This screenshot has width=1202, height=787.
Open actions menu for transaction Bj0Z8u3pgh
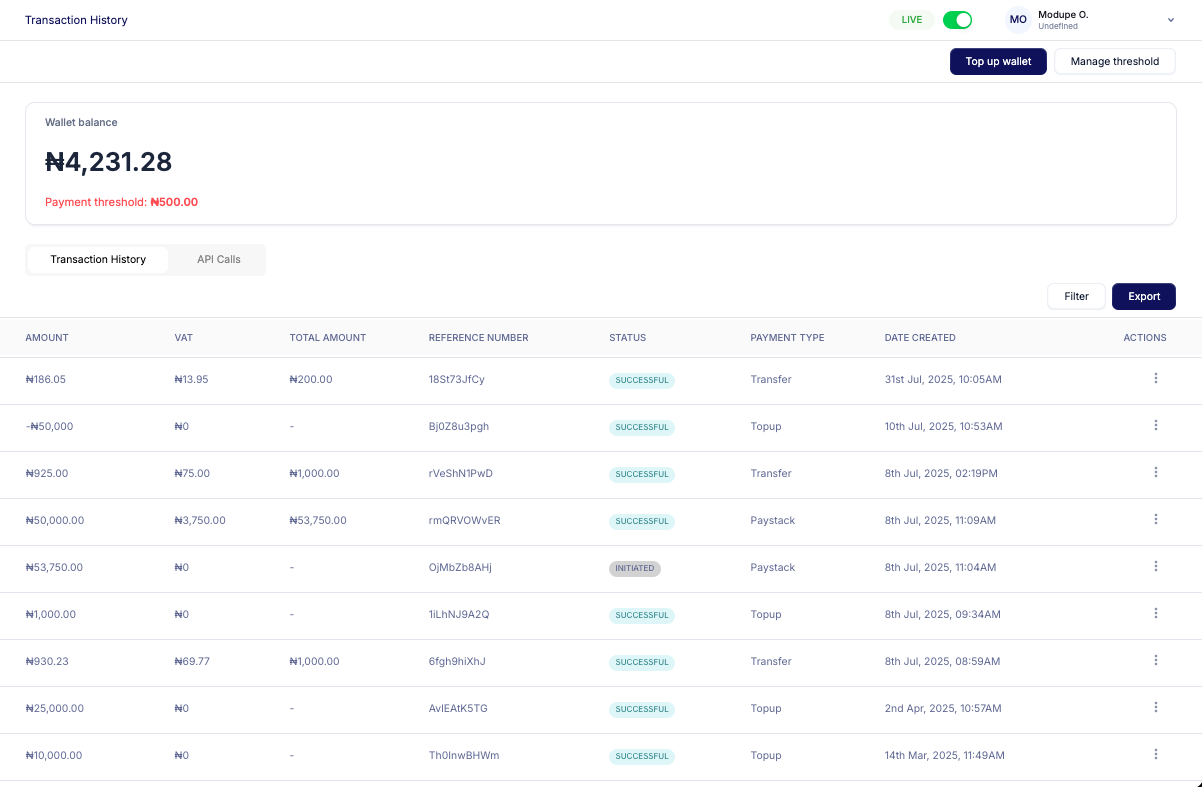tap(1155, 425)
